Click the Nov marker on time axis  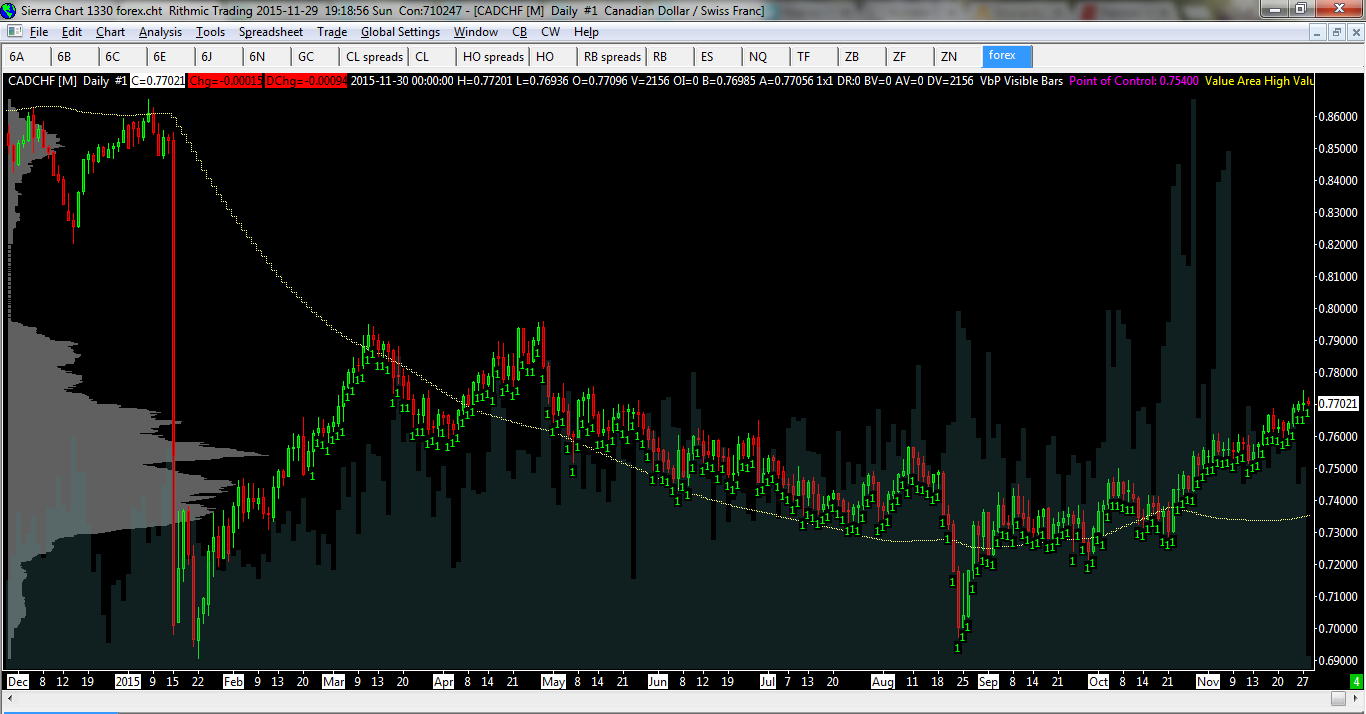coord(1208,681)
